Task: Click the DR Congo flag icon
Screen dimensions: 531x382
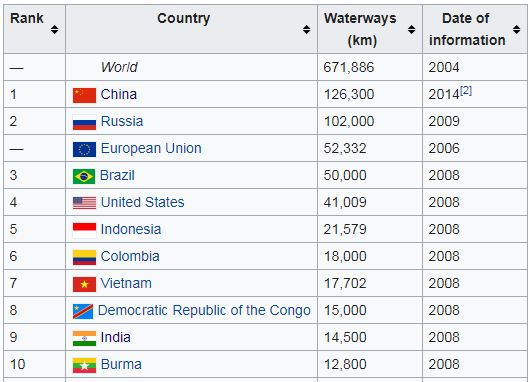Action: 83,311
